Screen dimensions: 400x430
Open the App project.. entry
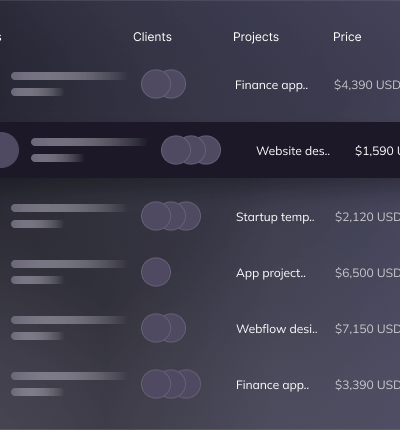click(x=271, y=273)
